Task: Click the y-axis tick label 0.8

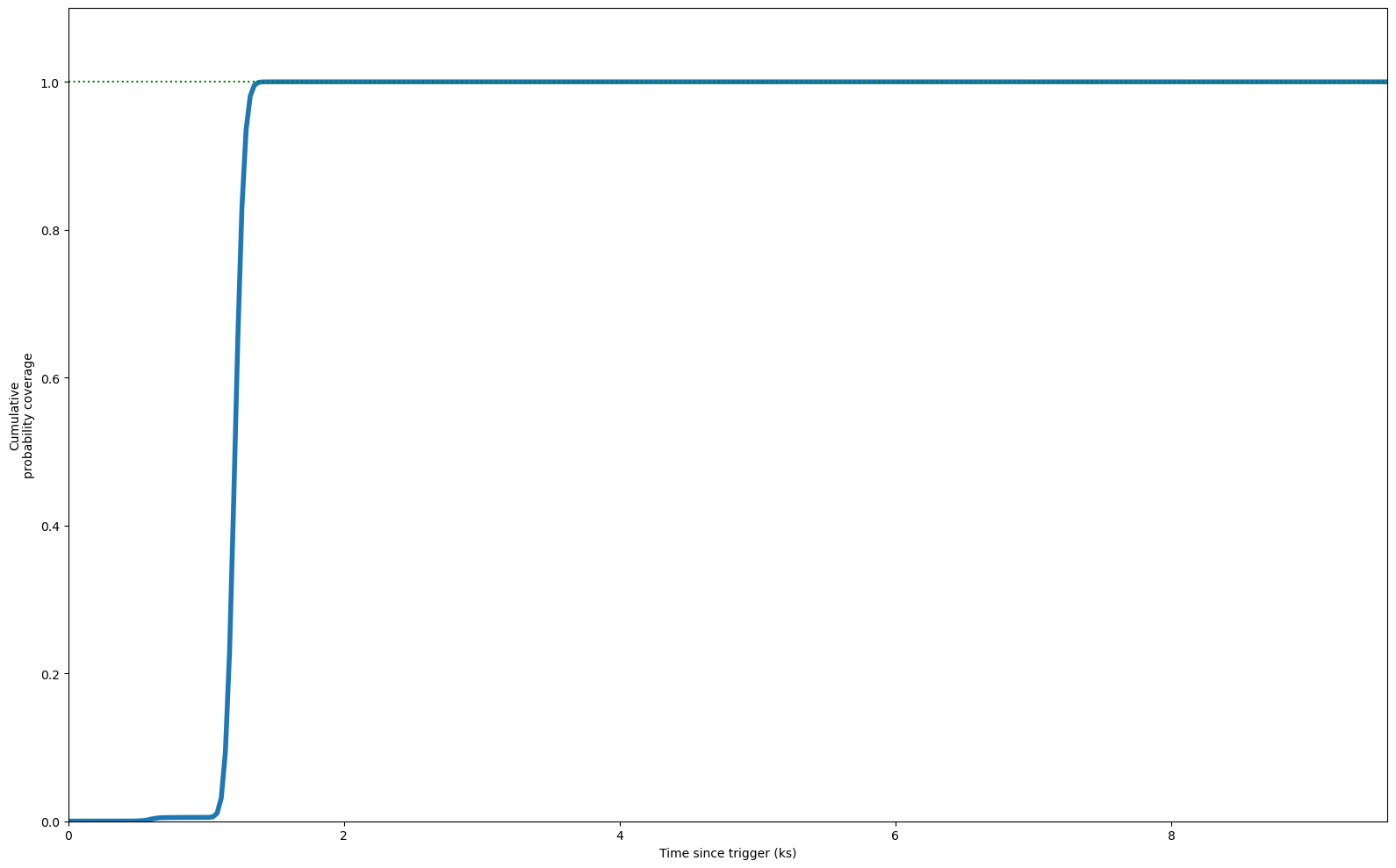Action: tap(50, 230)
